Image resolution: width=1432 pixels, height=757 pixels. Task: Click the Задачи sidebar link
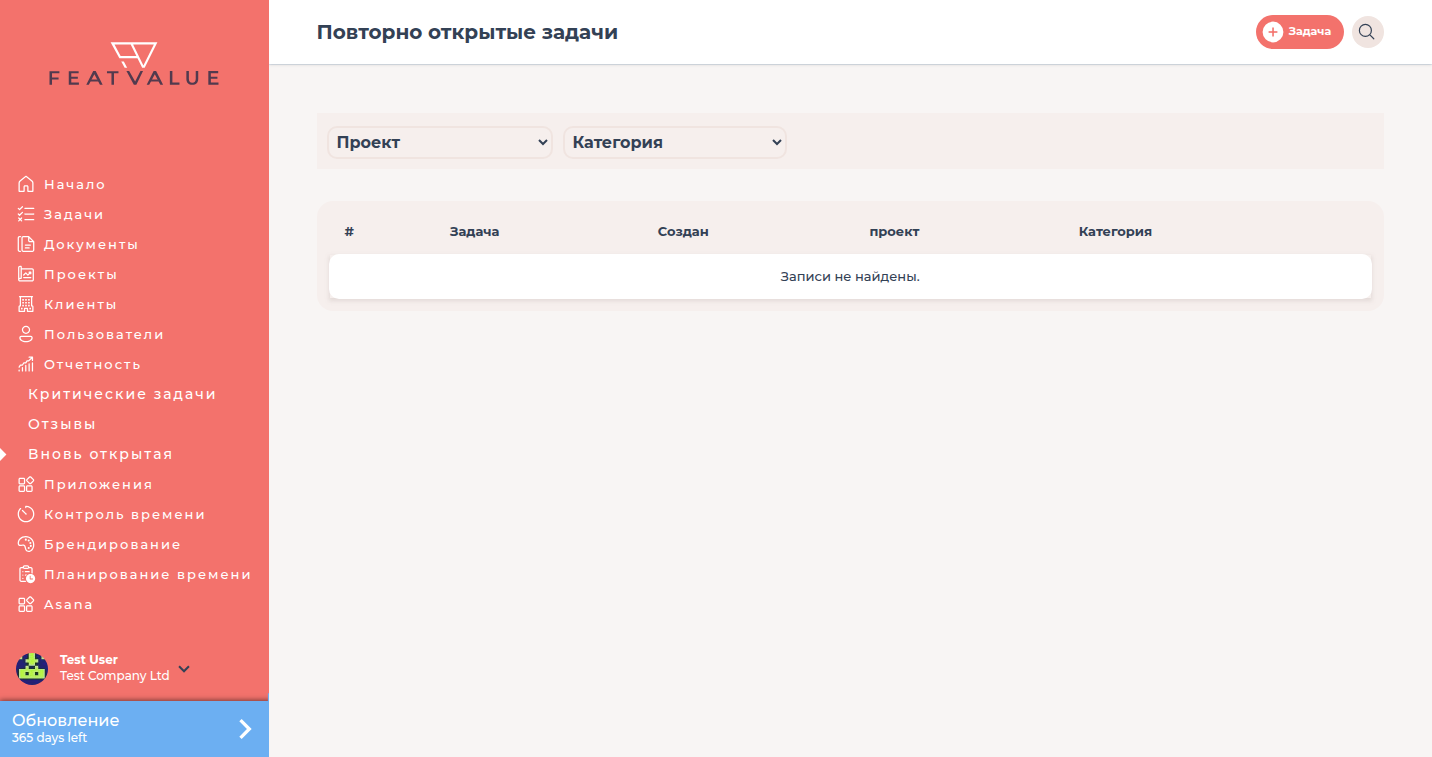73,214
